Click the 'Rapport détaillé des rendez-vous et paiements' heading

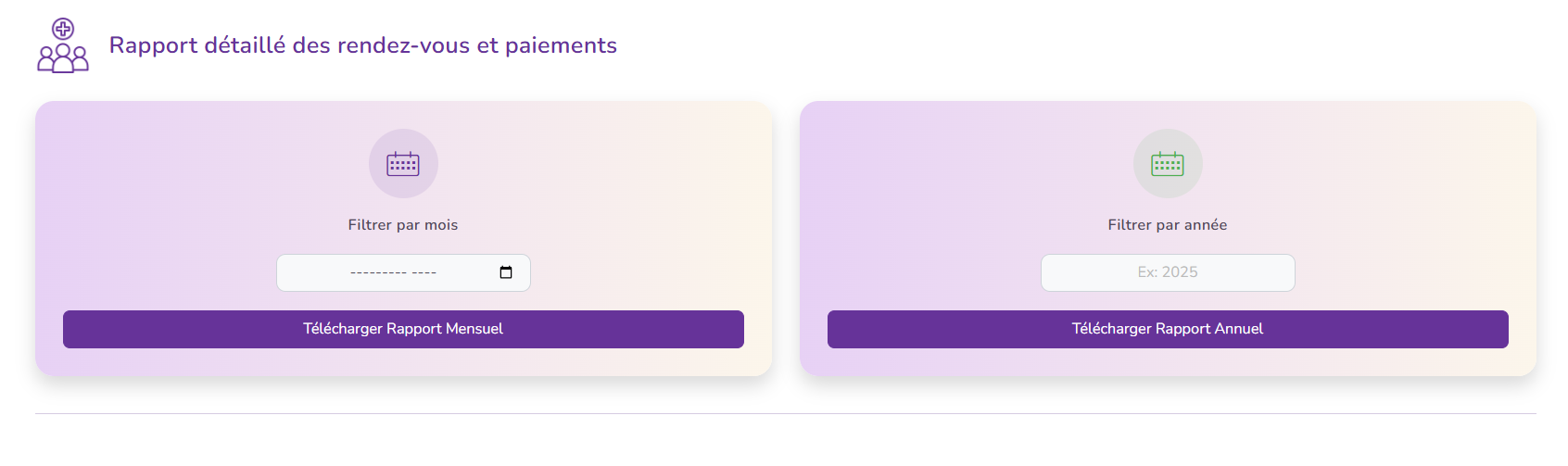363,45
